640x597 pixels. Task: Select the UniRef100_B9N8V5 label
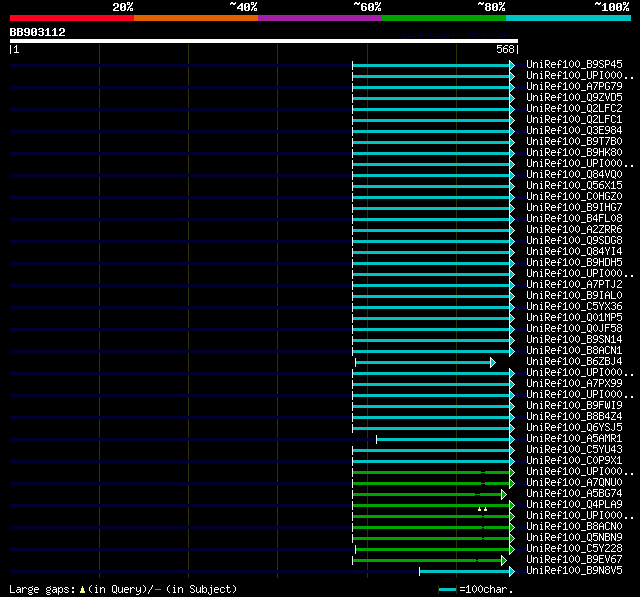[574, 571]
